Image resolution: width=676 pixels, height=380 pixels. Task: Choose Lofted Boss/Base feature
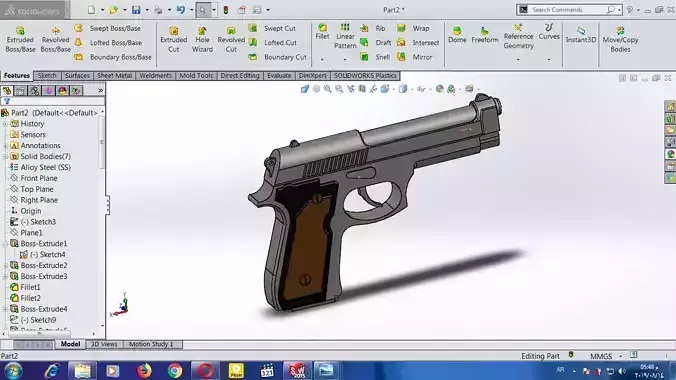(x=108, y=42)
